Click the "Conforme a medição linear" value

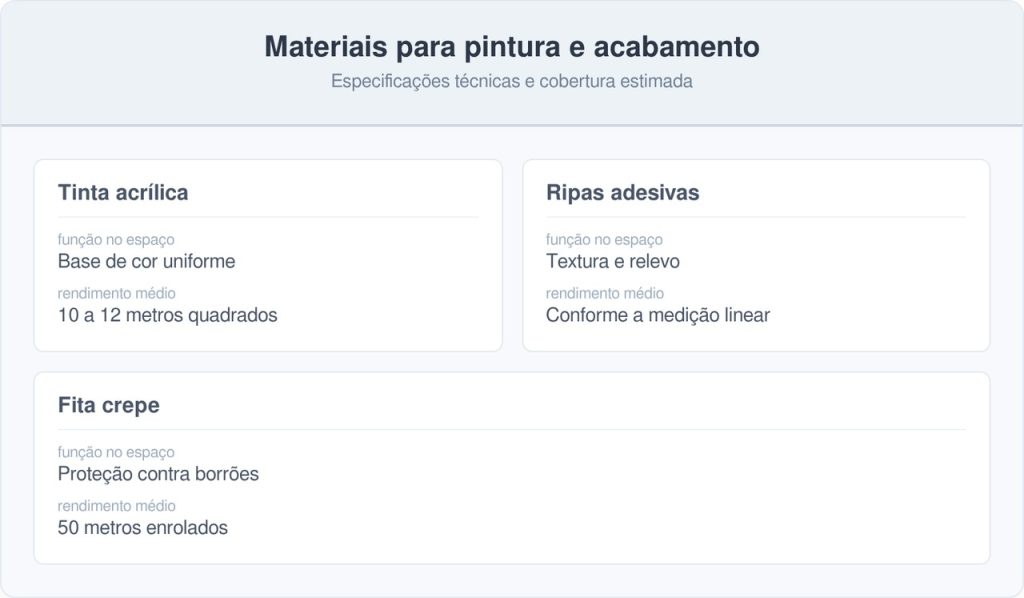pyautogui.click(x=657, y=315)
